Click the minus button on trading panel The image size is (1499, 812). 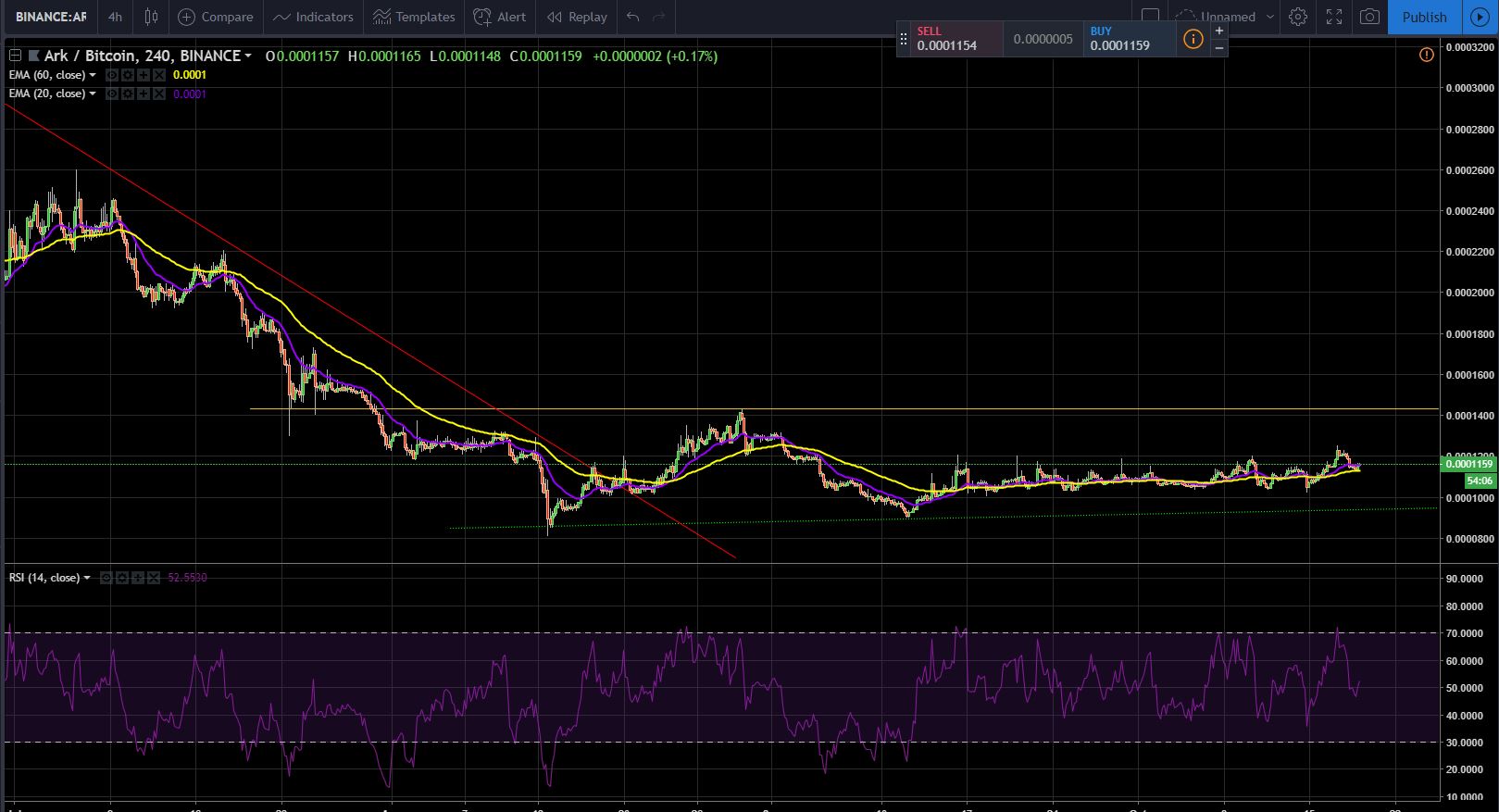[1219, 47]
